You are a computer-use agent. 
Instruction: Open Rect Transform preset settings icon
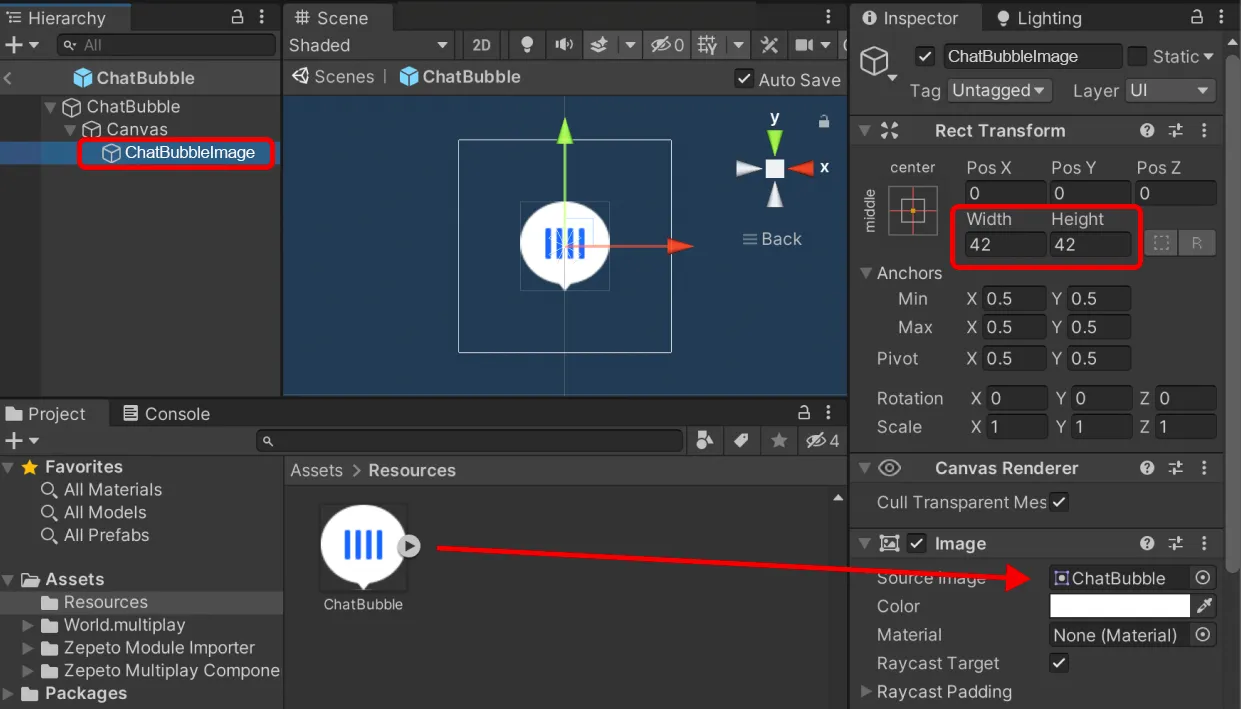(1176, 130)
